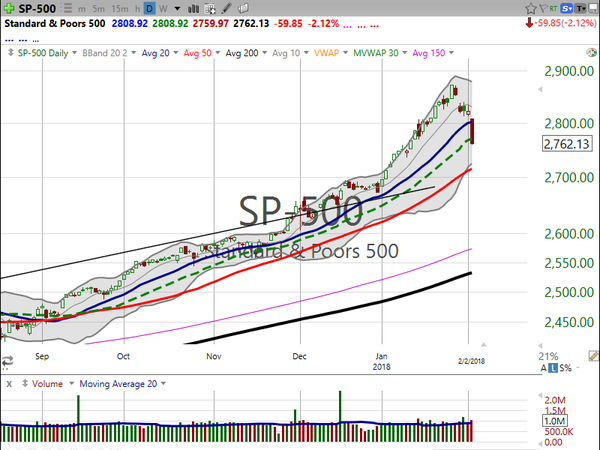
Task: Click the Jan 2018 date axis label
Action: pos(382,361)
